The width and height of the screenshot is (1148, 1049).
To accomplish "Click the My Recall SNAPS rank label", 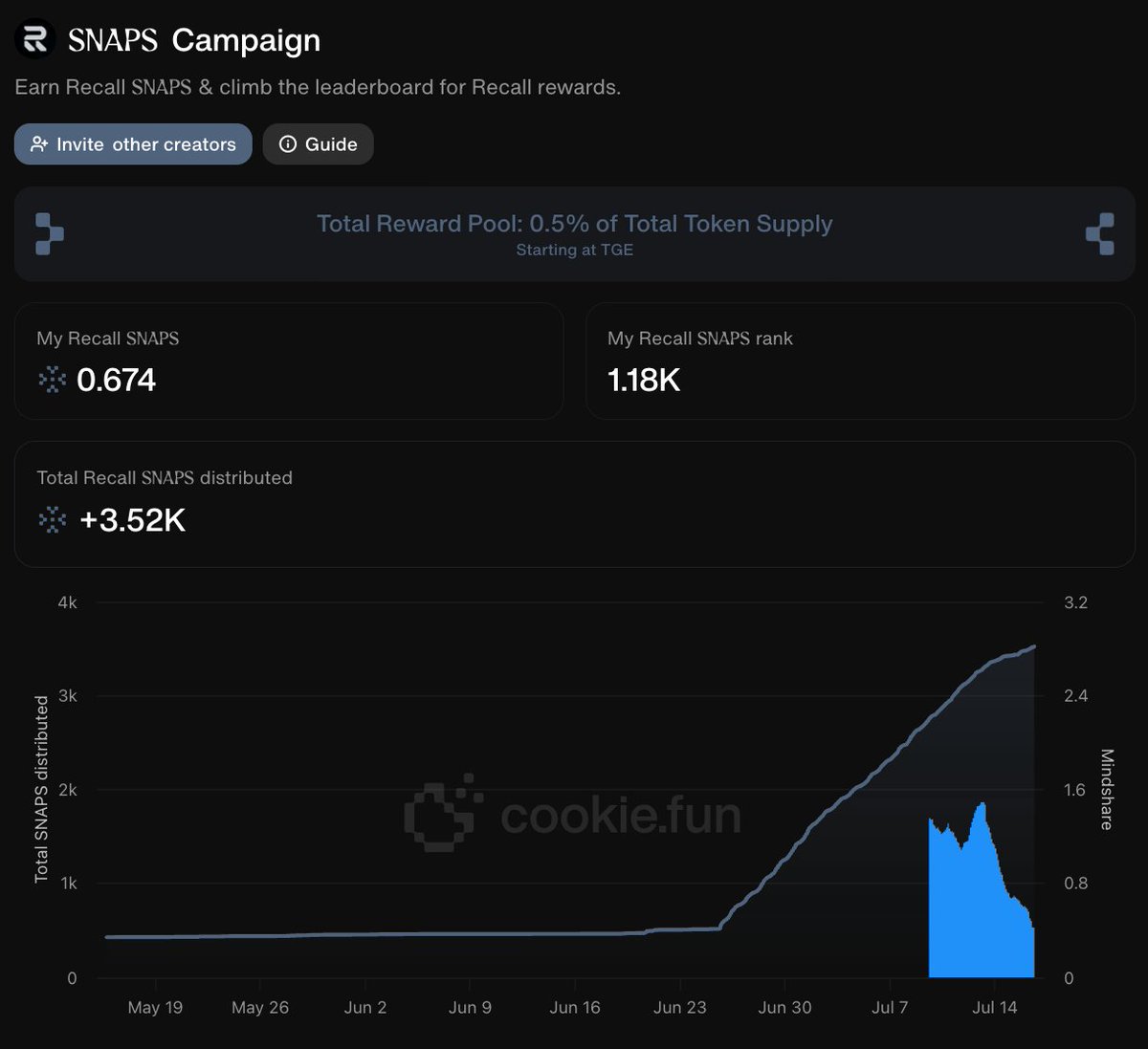I will pos(700,339).
